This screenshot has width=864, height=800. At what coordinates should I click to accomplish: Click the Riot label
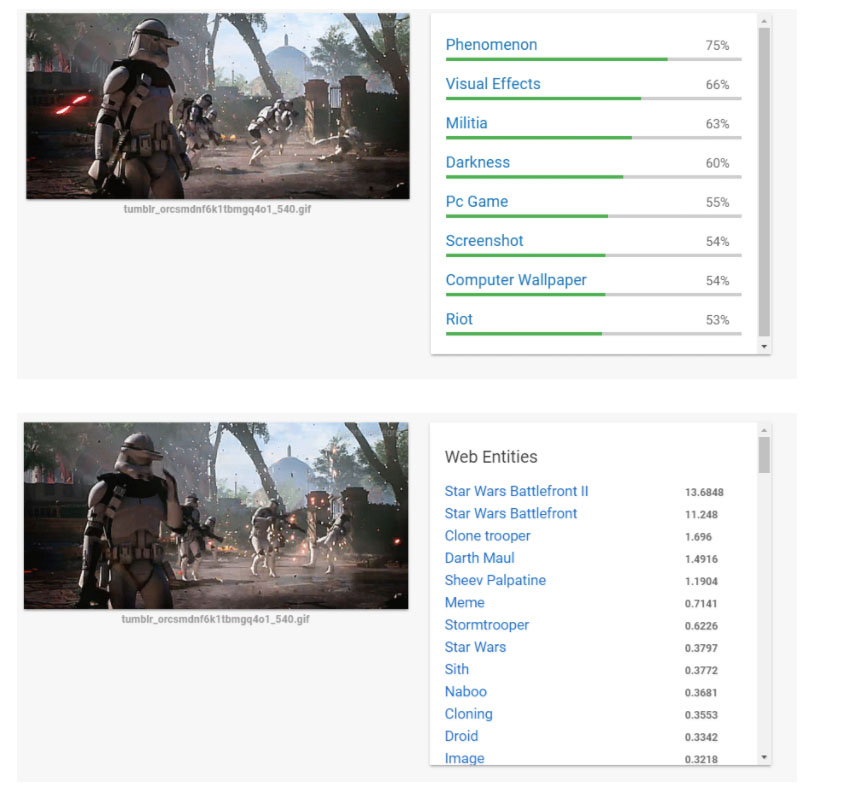coord(459,319)
